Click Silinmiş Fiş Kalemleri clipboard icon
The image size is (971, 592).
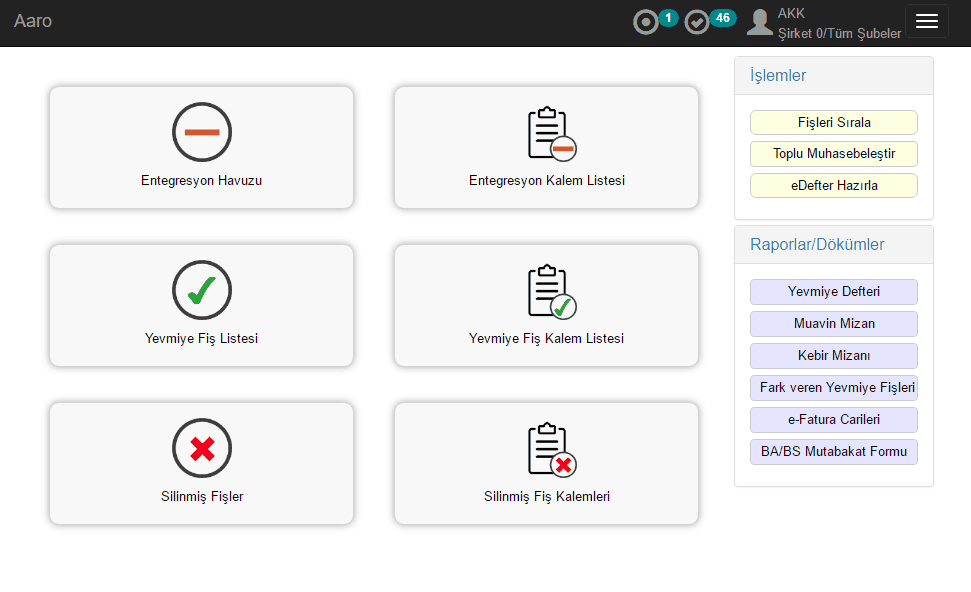[549, 449]
